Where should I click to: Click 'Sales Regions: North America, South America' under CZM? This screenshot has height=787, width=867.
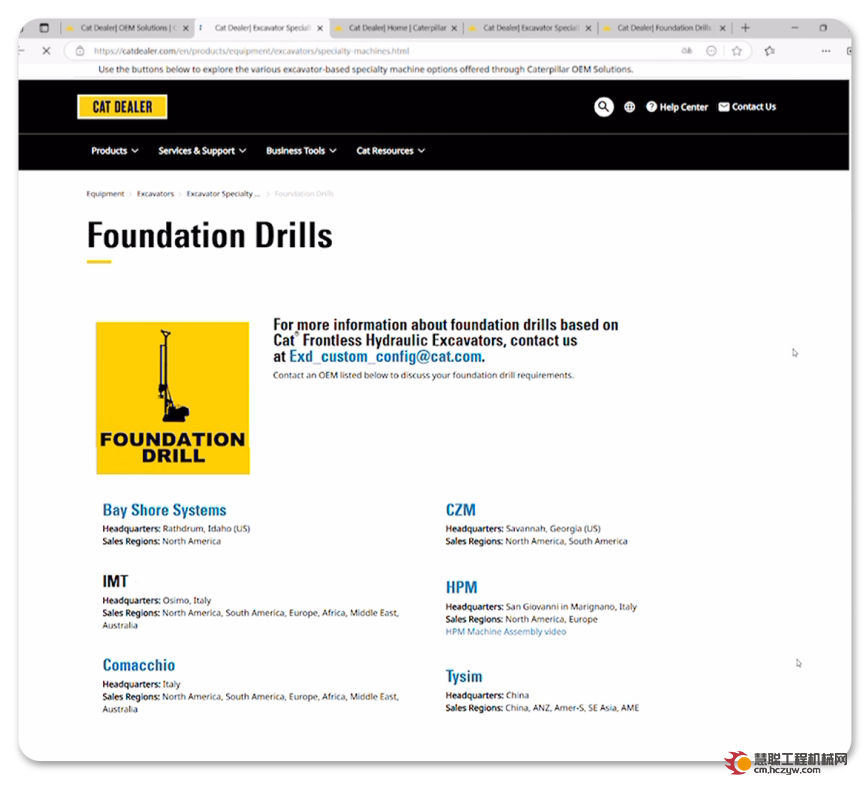pos(536,541)
